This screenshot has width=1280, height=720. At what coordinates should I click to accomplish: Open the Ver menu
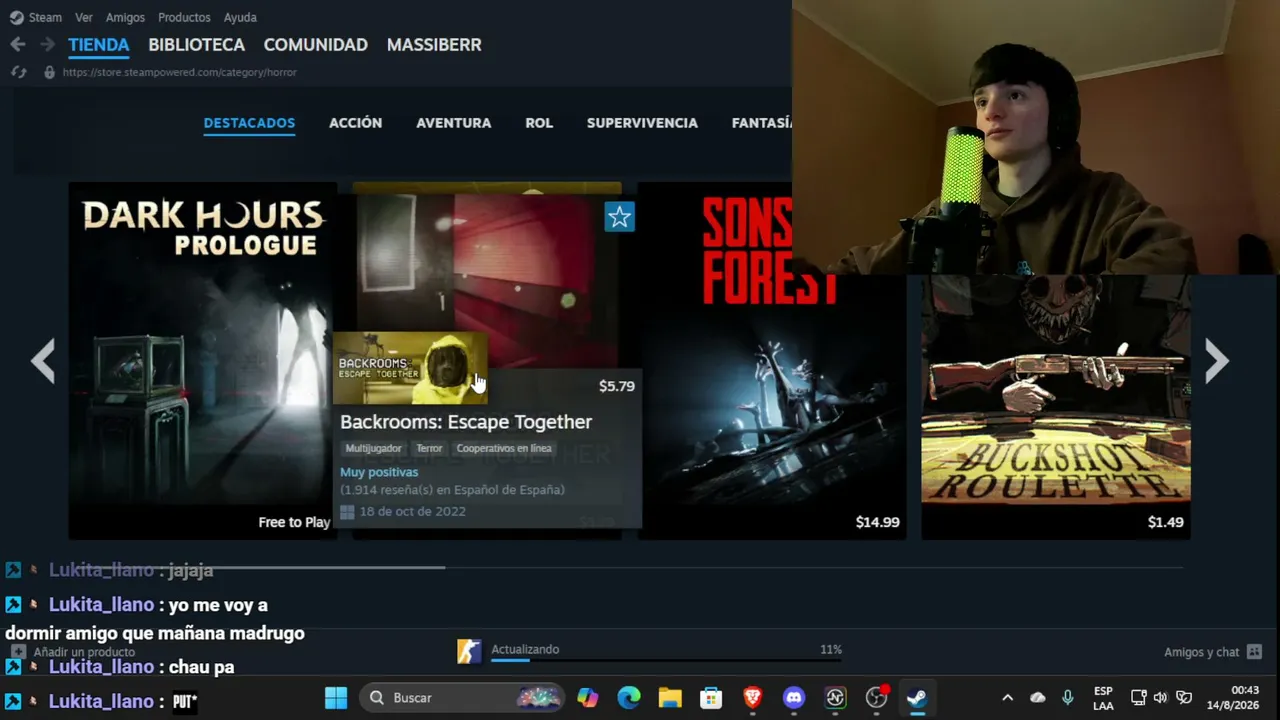(84, 17)
